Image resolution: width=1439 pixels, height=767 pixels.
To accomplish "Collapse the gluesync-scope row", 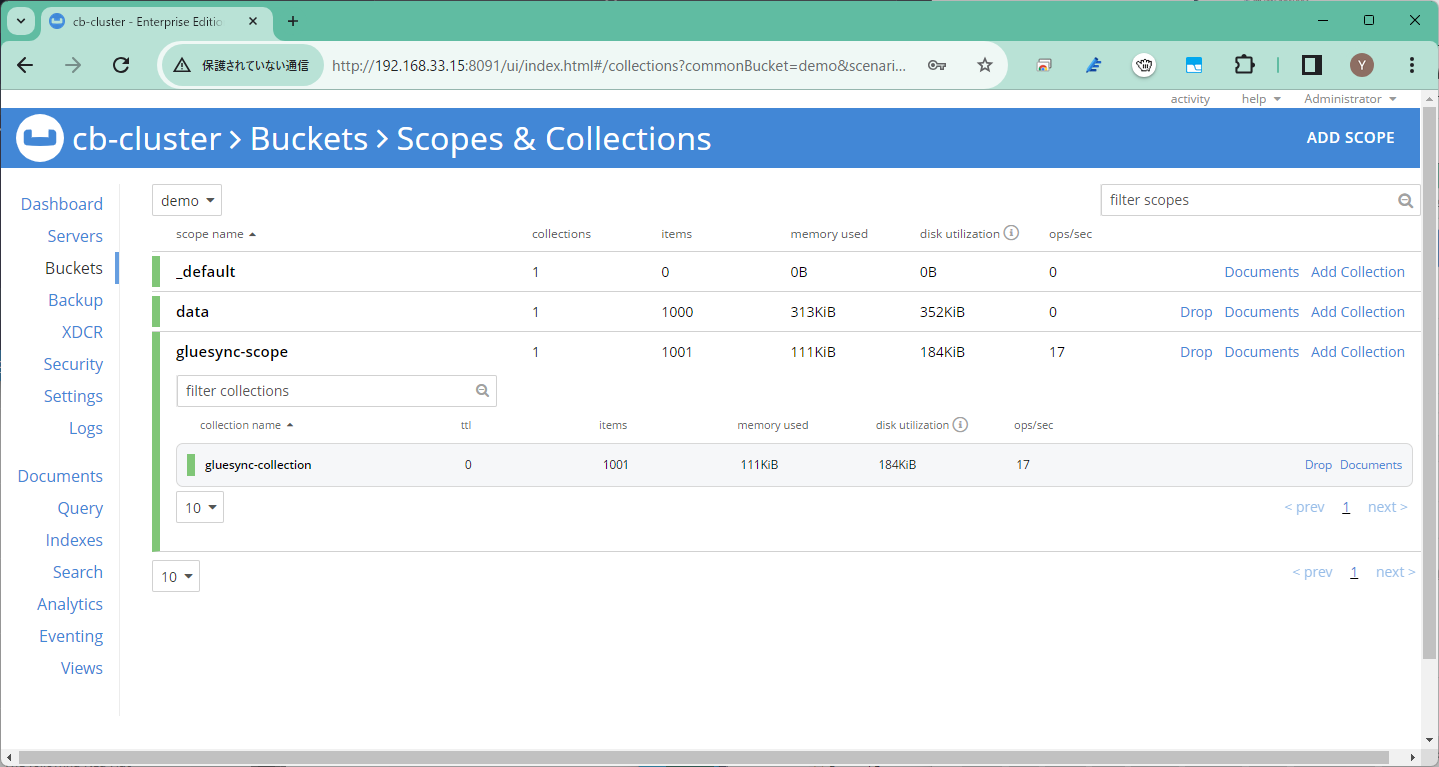I will [x=785, y=352].
